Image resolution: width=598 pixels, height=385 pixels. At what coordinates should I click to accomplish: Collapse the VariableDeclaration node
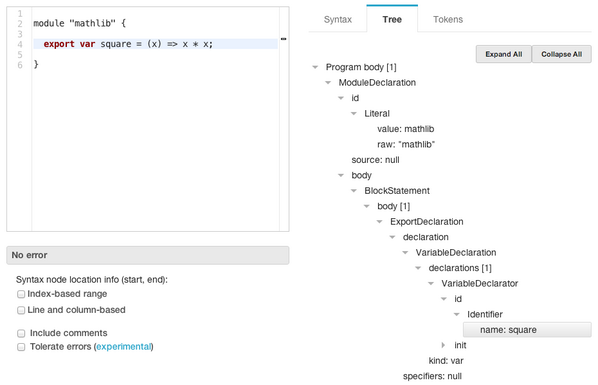(405, 252)
